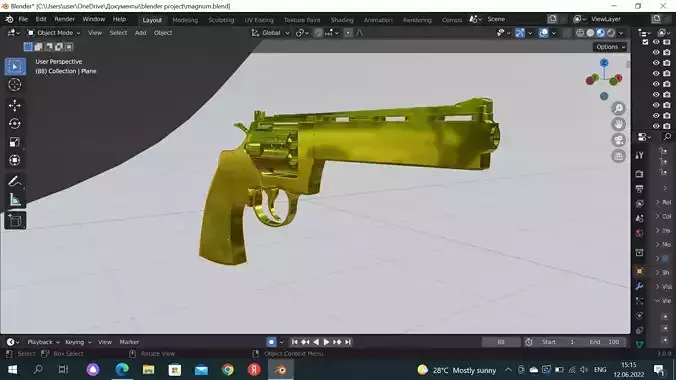Switch to the UV Editing workspace tab
The image size is (676, 380).
(x=259, y=20)
